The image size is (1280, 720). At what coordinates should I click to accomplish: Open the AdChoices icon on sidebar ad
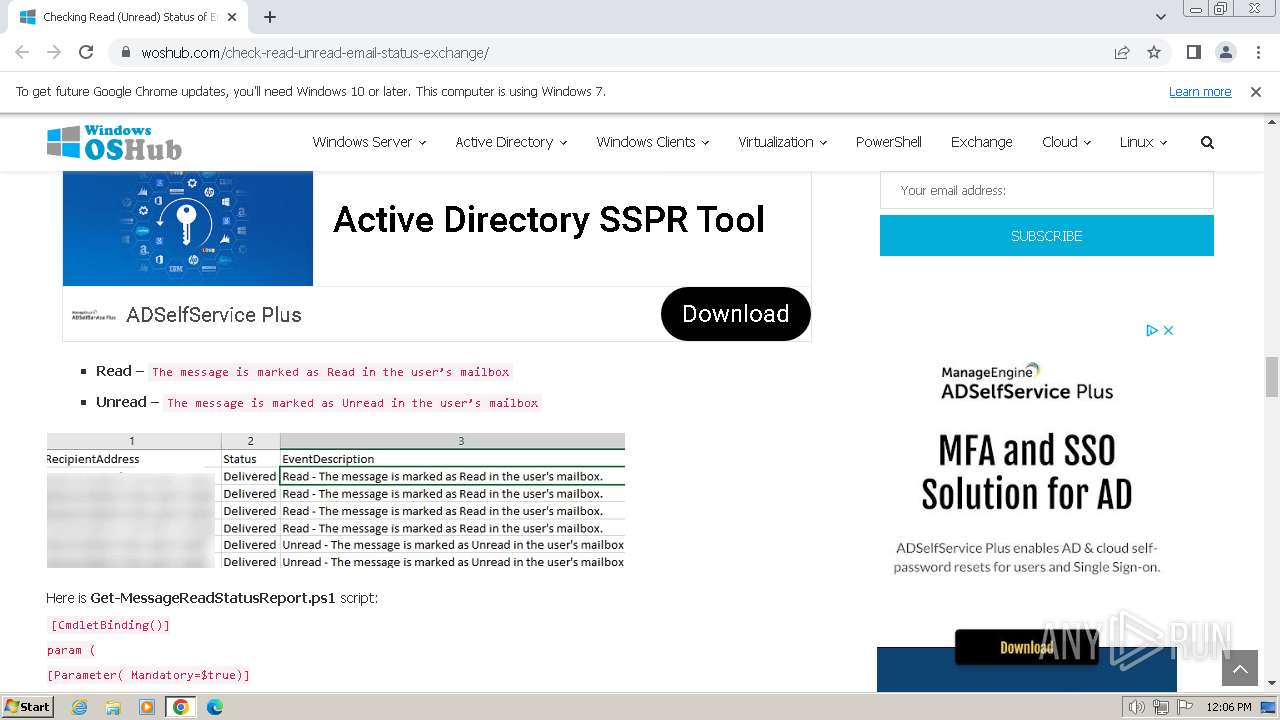click(x=1151, y=330)
